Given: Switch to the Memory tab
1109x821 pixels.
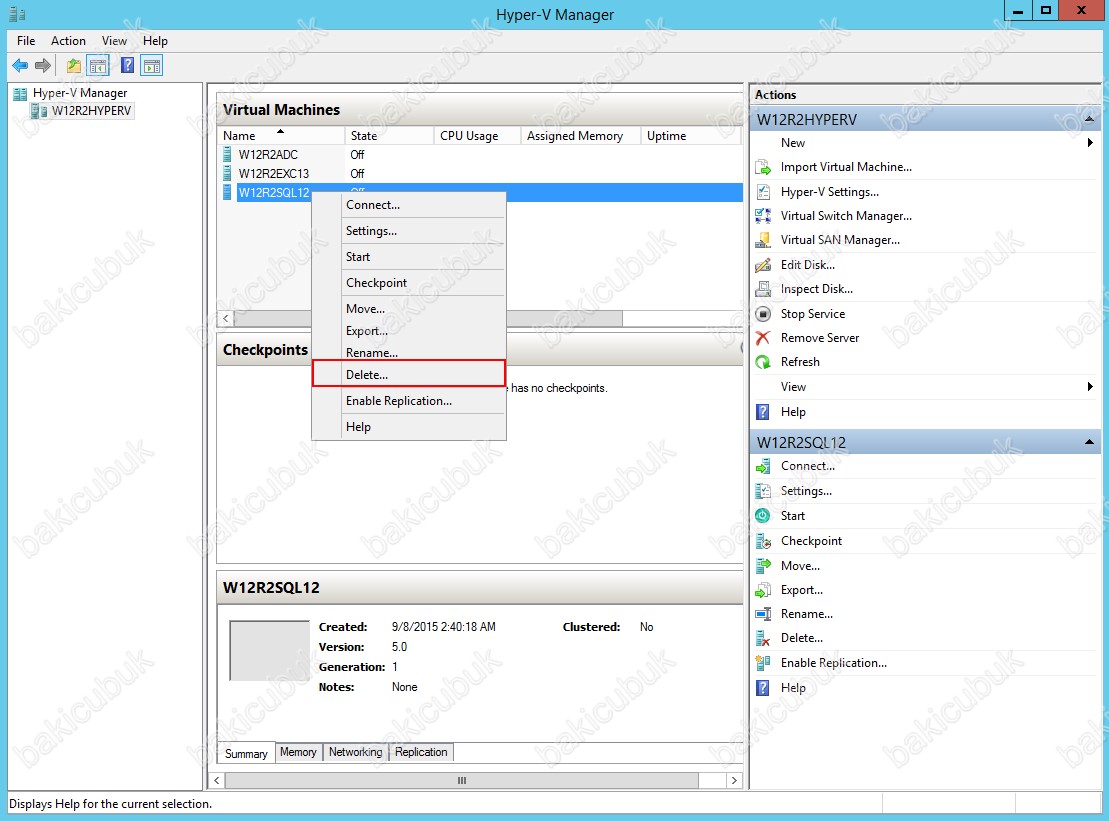Looking at the screenshot, I should (298, 752).
